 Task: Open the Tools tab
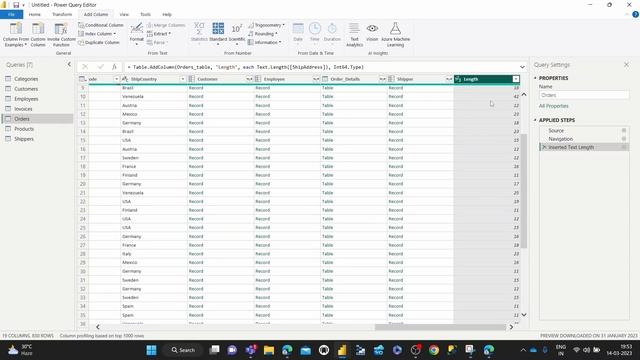pyautogui.click(x=145, y=14)
